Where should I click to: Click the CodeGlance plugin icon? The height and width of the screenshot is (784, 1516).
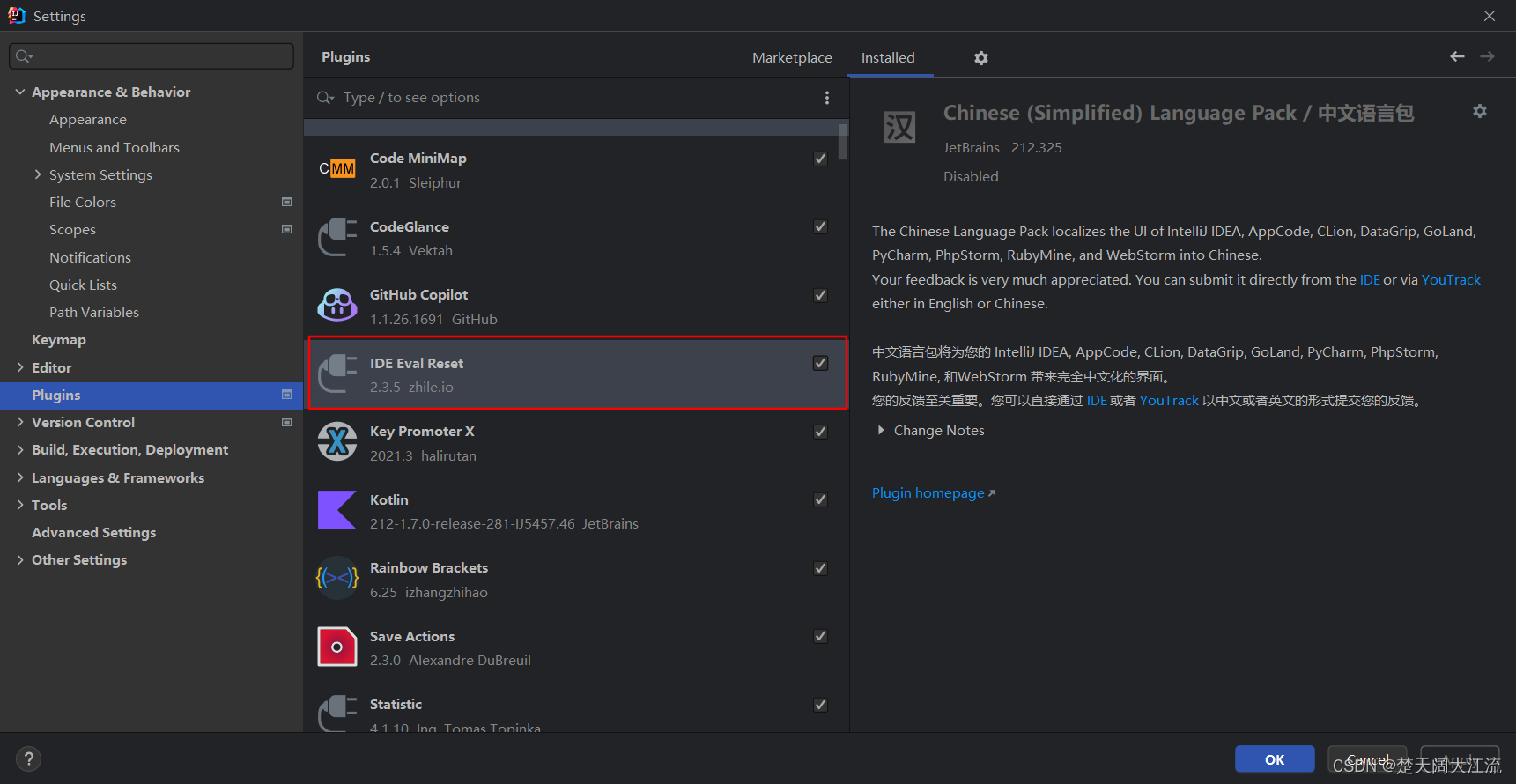tap(336, 238)
